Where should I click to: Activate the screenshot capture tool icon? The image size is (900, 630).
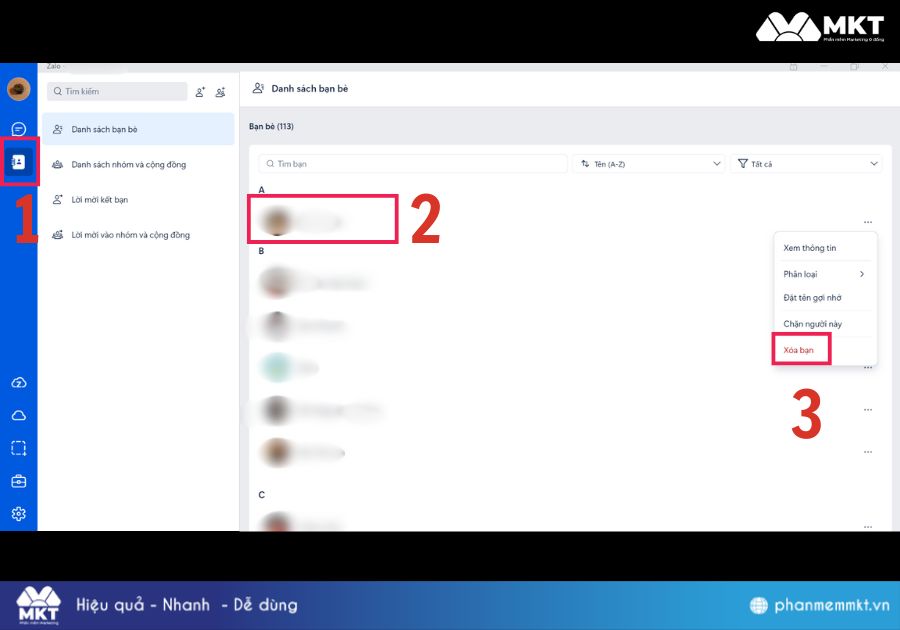(x=18, y=448)
